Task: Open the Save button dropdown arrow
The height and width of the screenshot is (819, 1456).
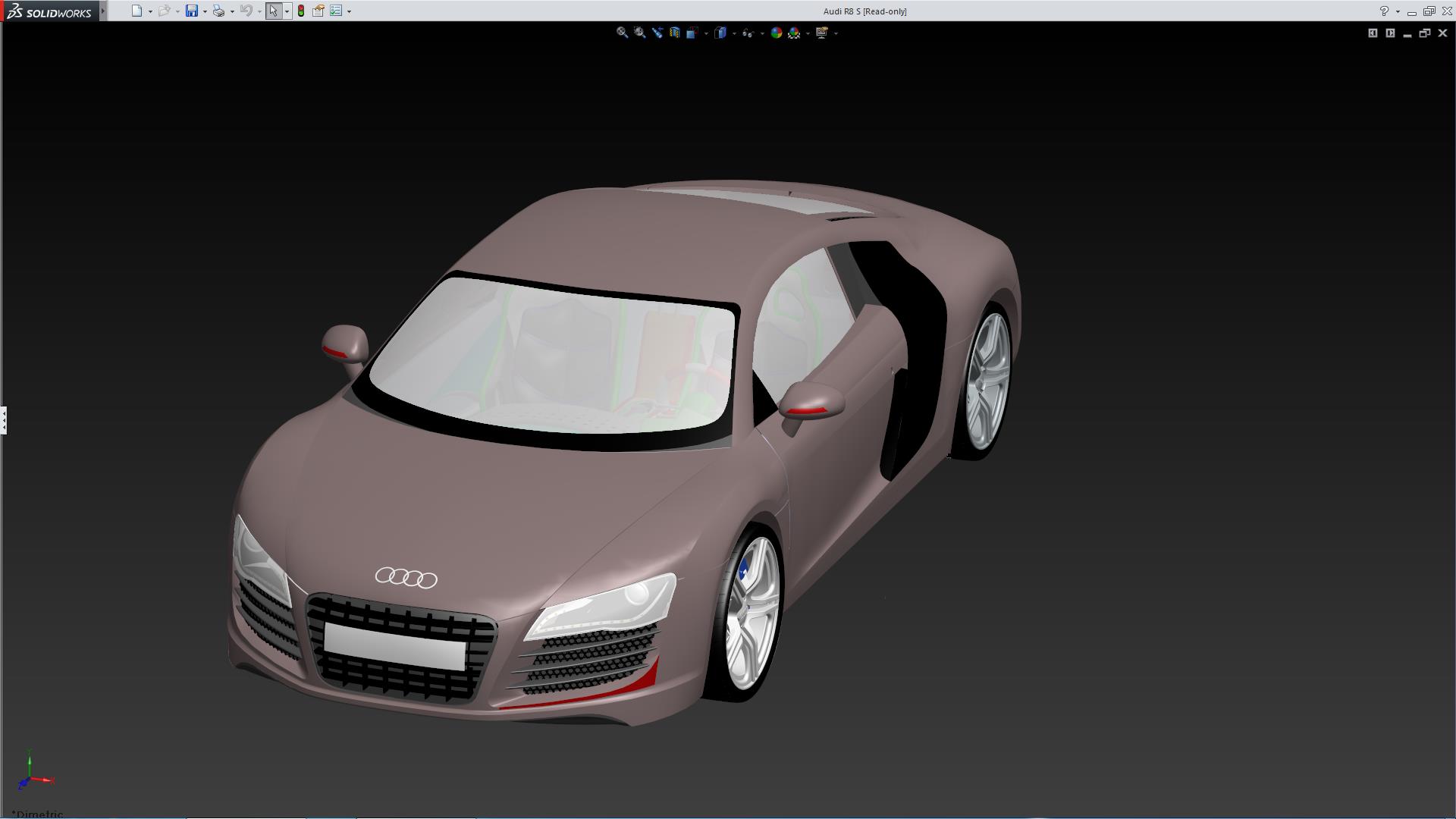Action: click(x=205, y=11)
